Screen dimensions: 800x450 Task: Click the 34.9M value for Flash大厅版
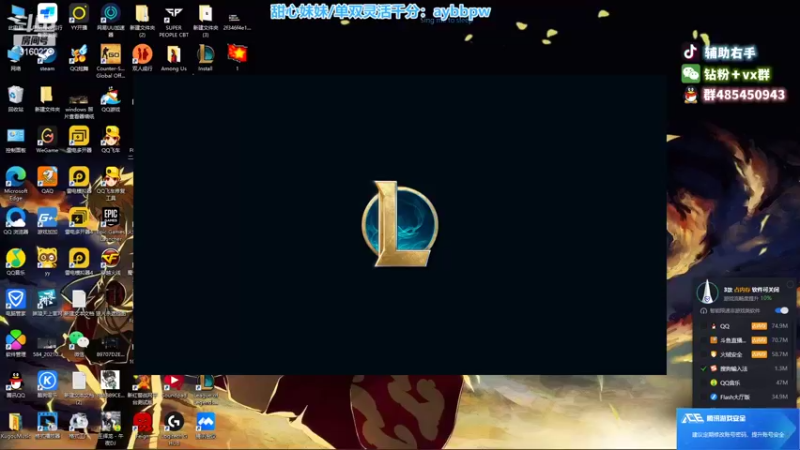(780, 397)
